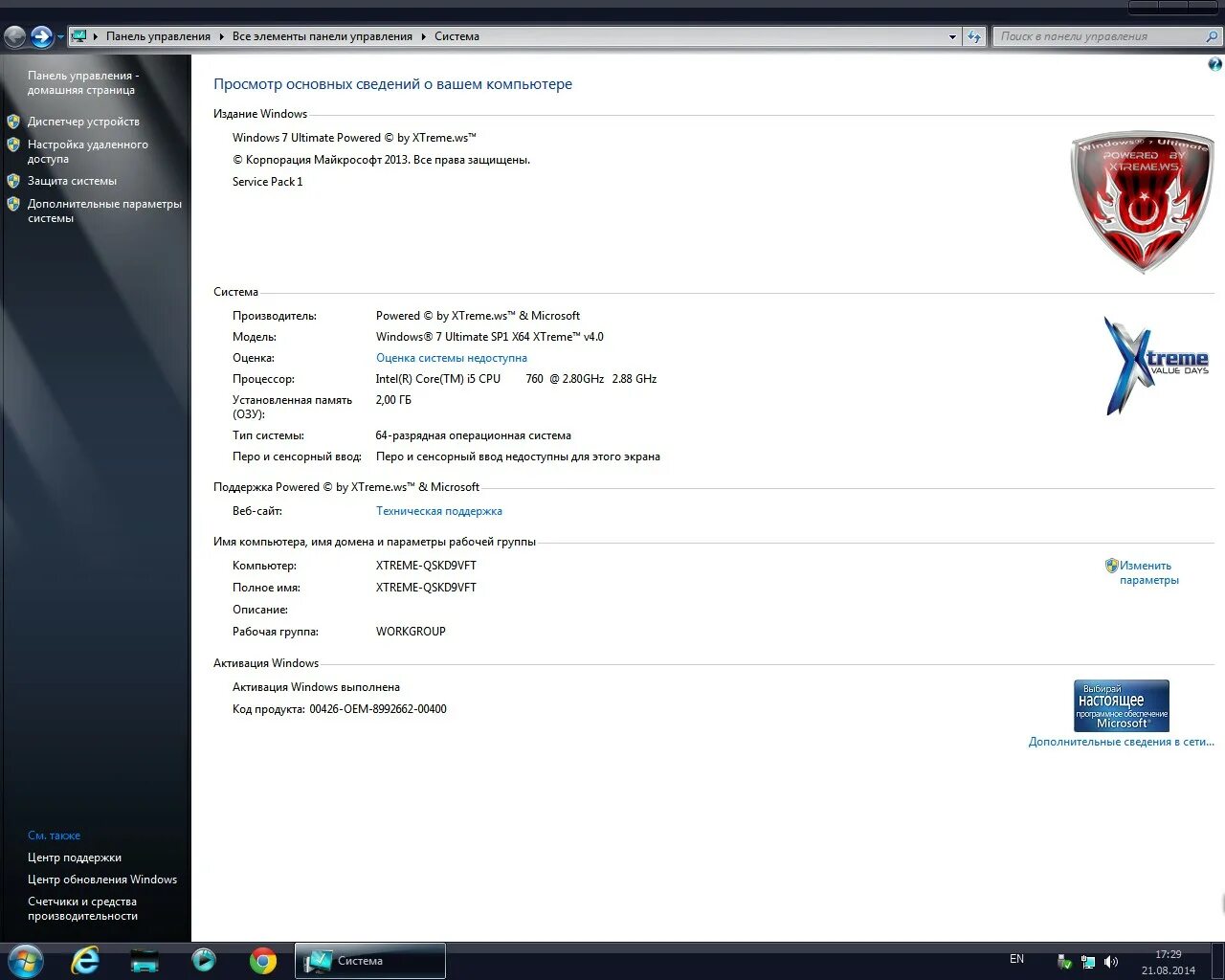Viewport: 1225px width, 980px height.
Task: Open the "Техническая поддержка" link
Action: (439, 510)
